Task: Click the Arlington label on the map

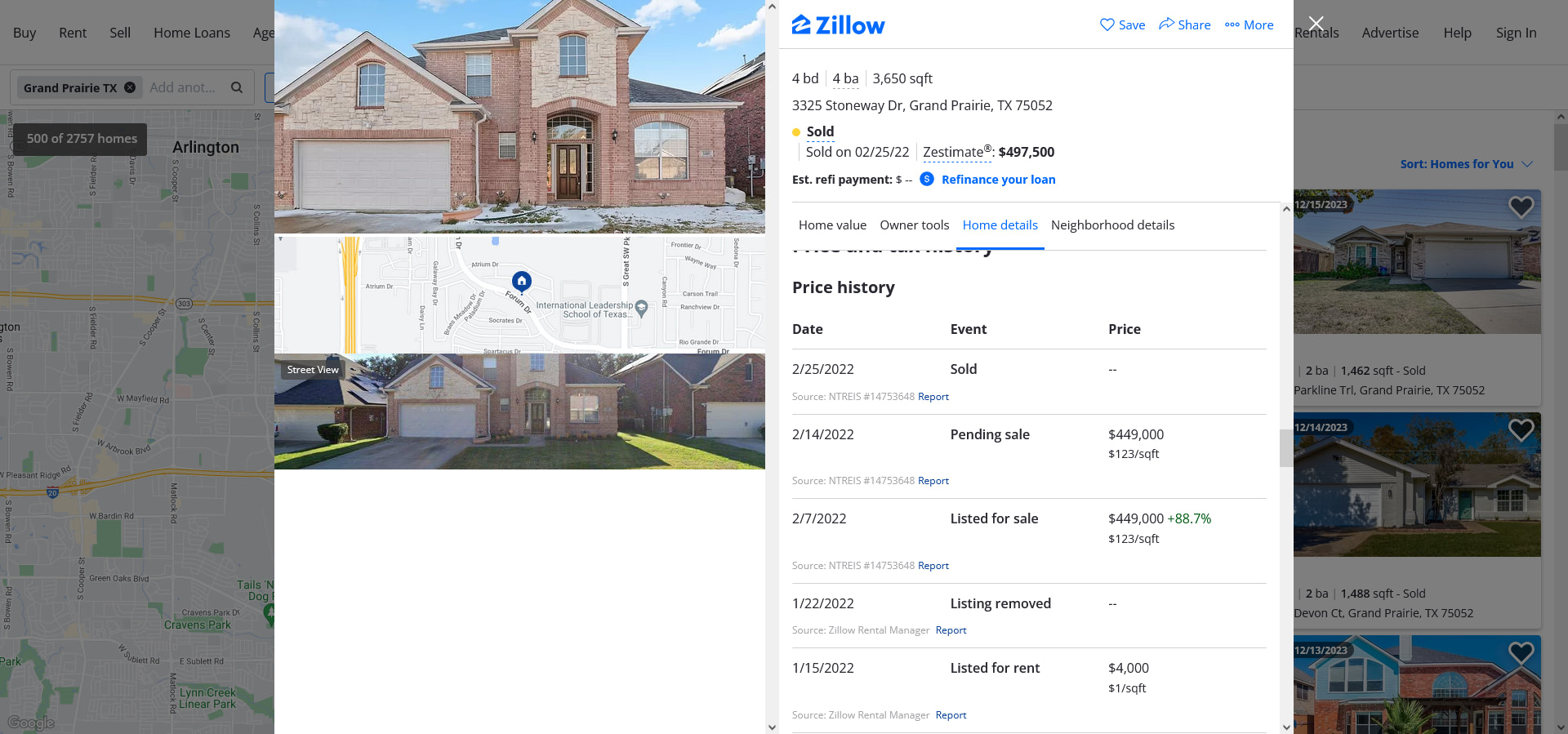Action: (x=206, y=148)
